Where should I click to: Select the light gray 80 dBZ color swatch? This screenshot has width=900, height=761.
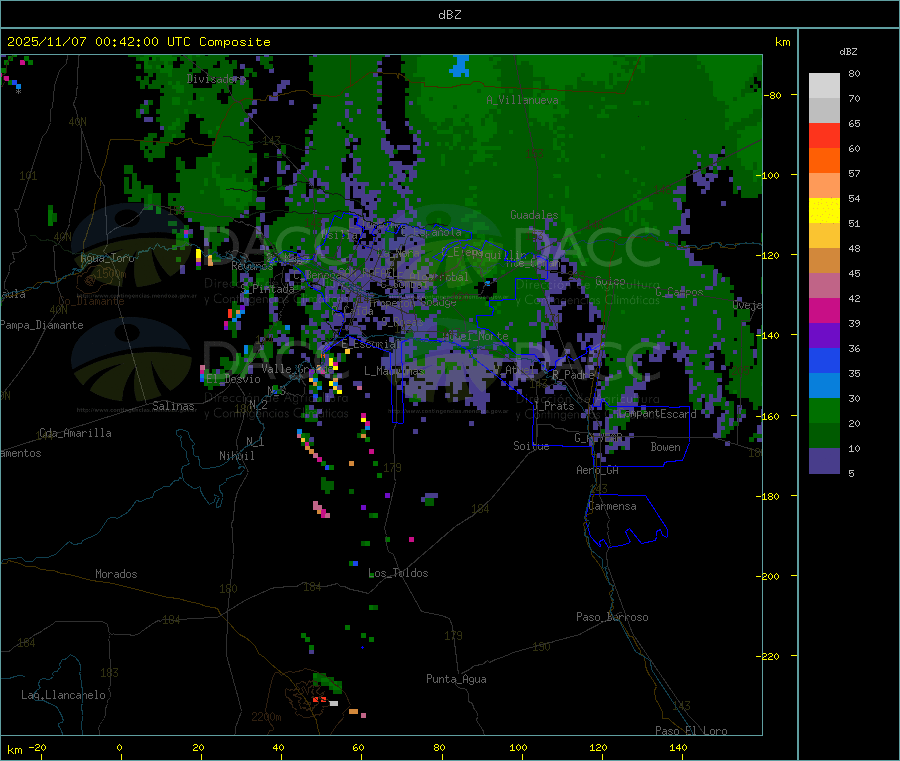click(824, 86)
